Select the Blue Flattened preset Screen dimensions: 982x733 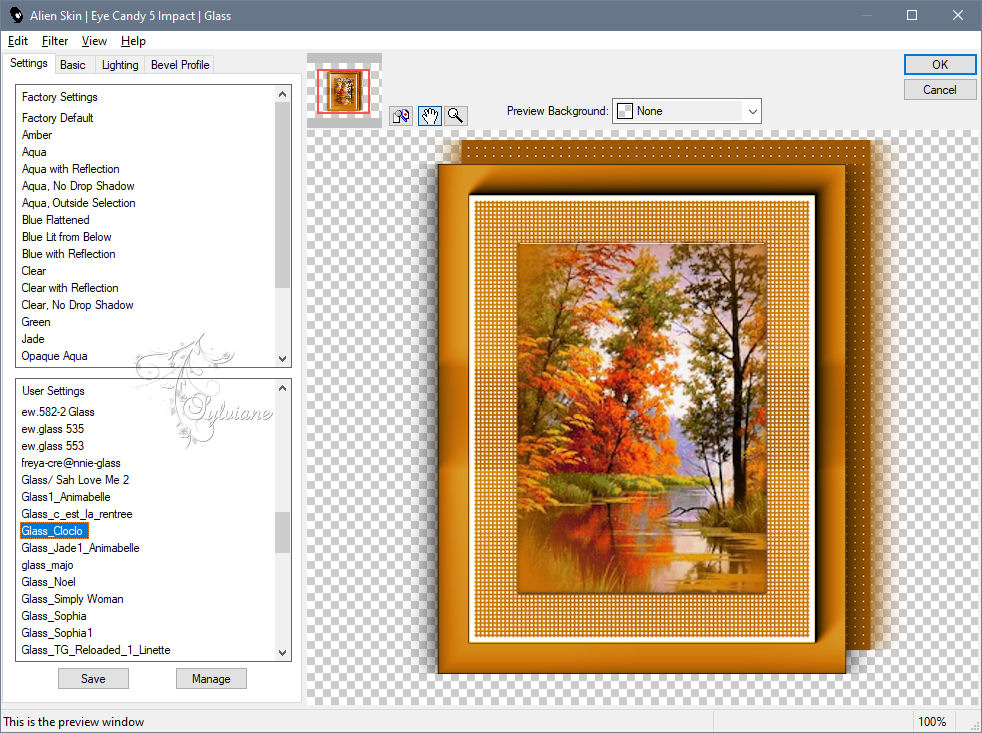coord(55,220)
